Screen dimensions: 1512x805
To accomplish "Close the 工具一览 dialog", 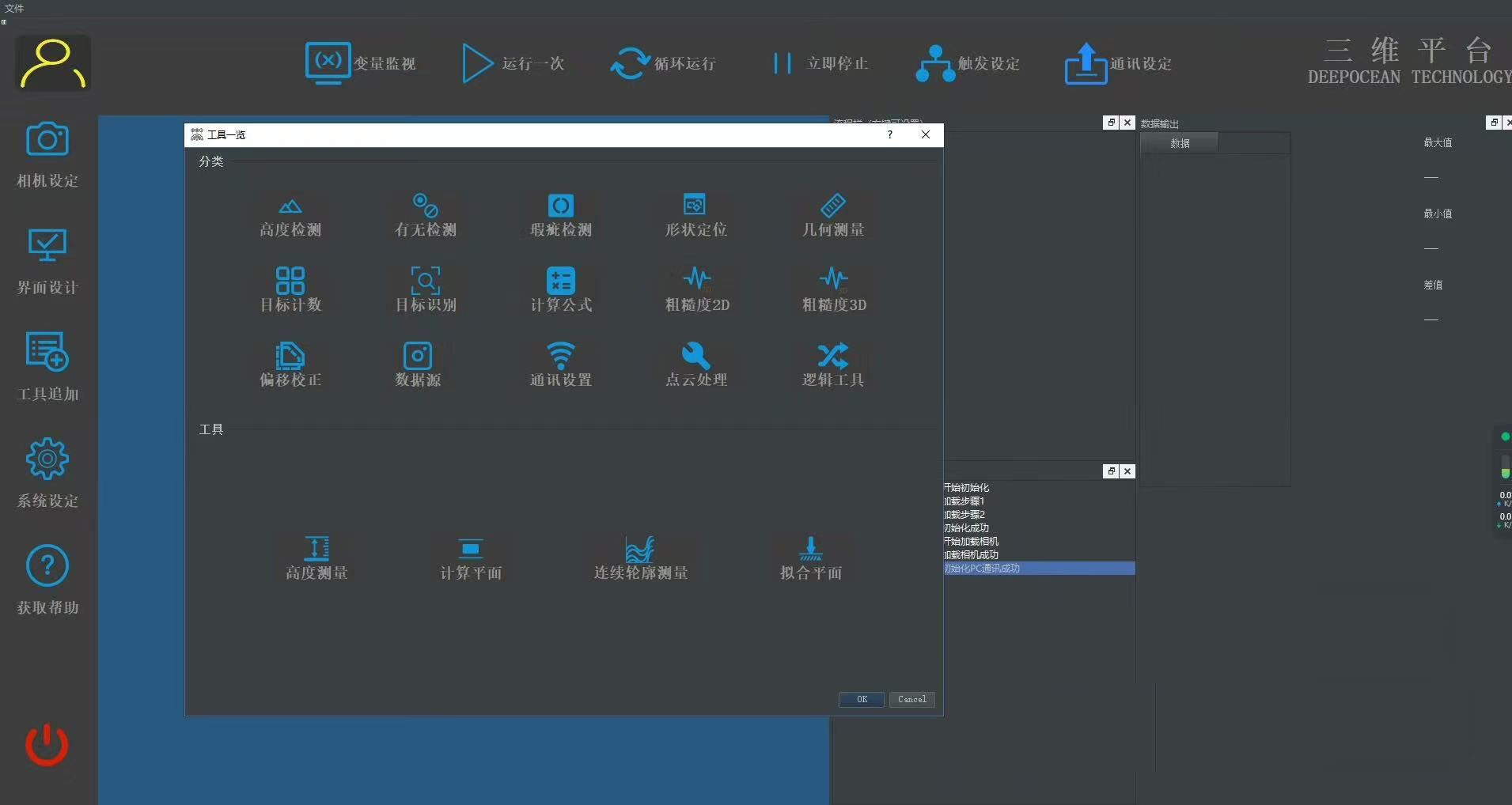I will tap(926, 134).
